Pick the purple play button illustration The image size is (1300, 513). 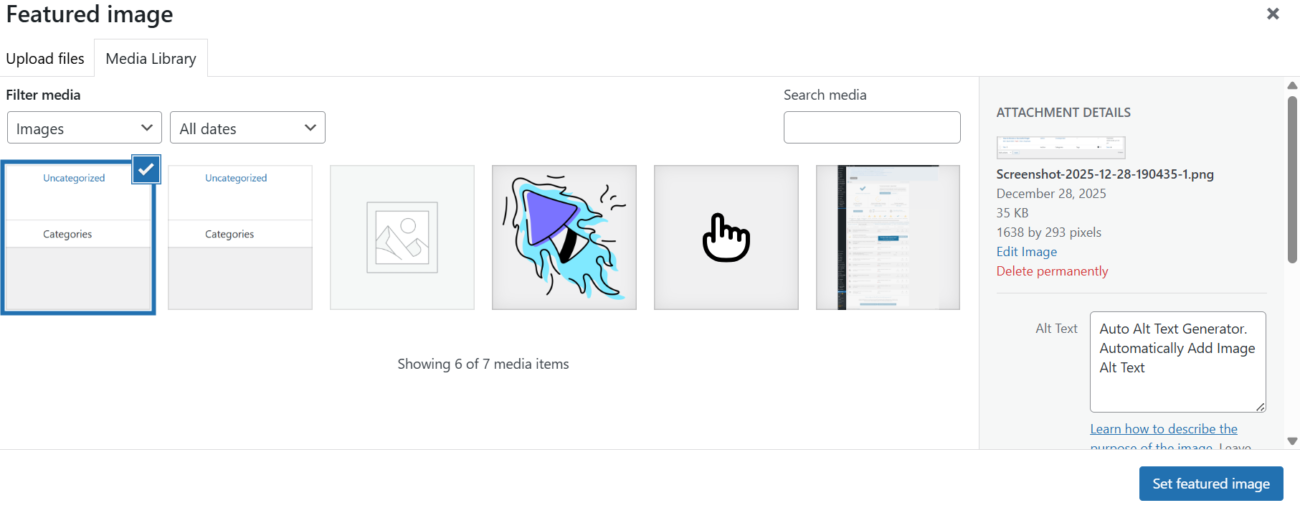564,237
